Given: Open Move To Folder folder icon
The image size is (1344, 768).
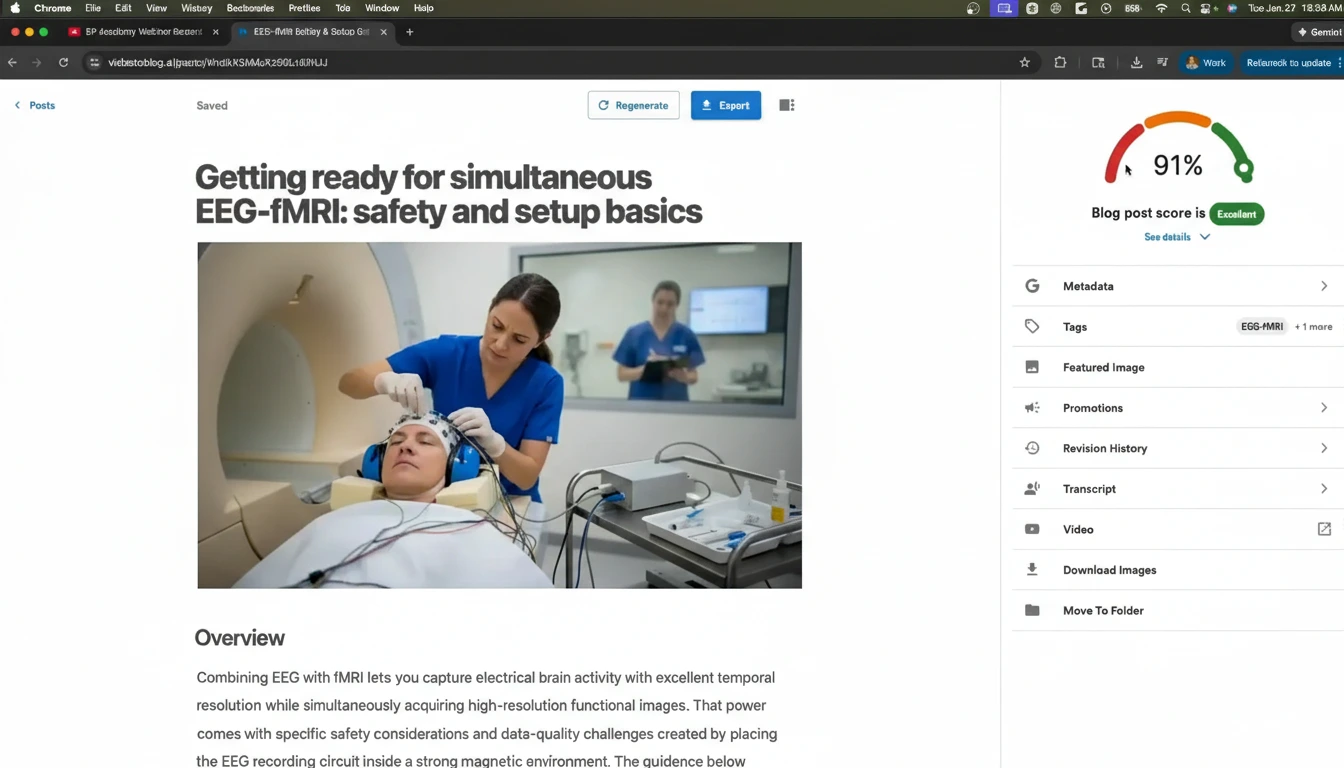Looking at the screenshot, I should pyautogui.click(x=1032, y=610).
